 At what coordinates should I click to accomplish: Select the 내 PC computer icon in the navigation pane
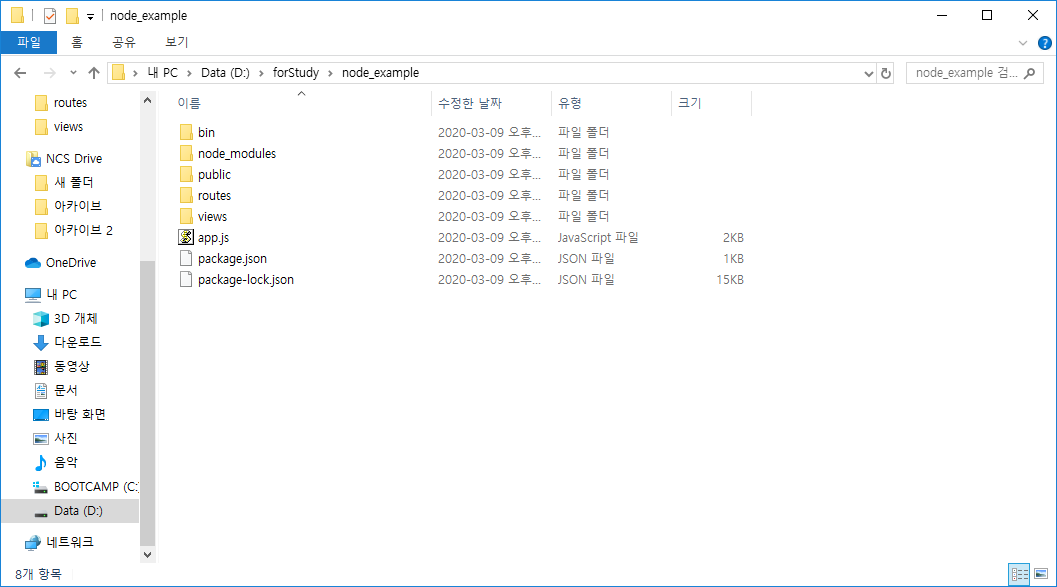[x=32, y=295]
